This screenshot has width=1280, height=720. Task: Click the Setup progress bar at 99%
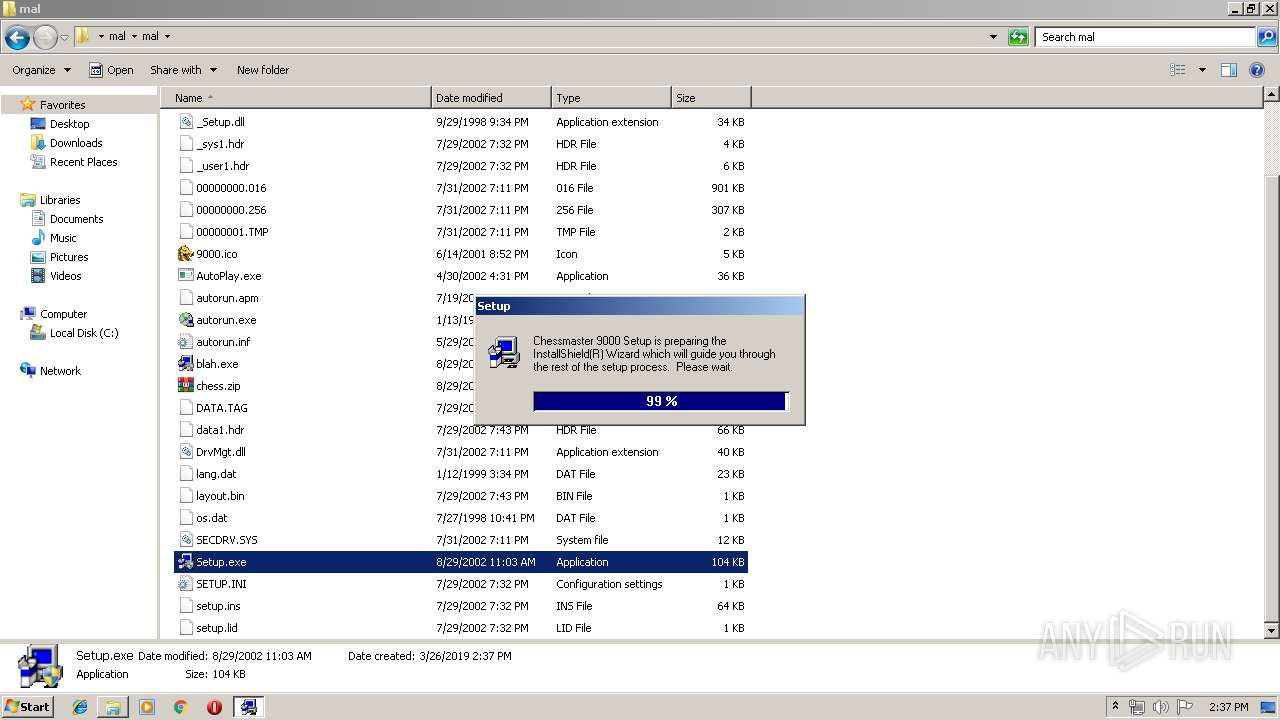(661, 401)
